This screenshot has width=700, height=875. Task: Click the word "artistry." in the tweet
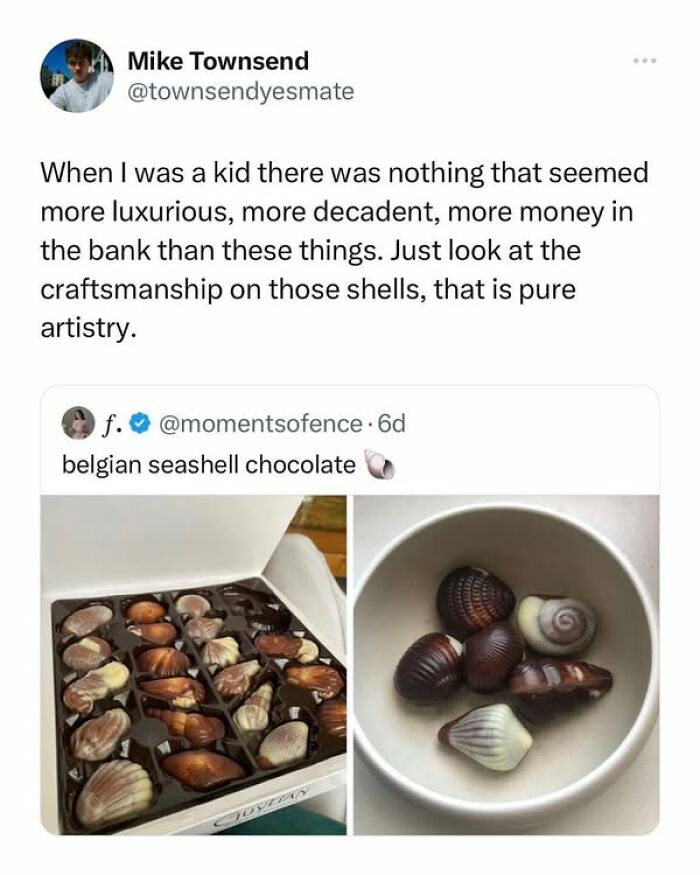point(88,329)
